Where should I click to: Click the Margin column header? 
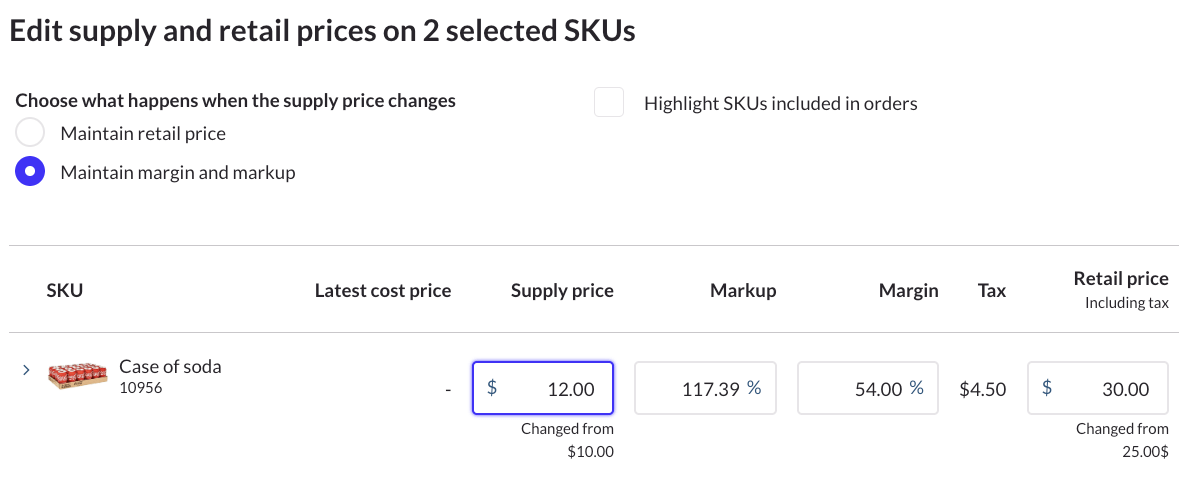908,291
